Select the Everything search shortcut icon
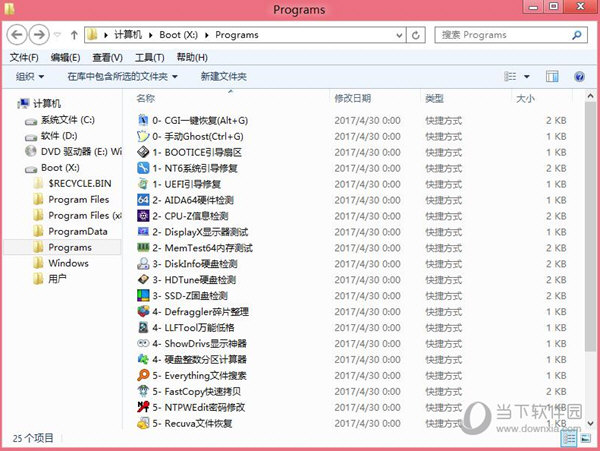Image resolution: width=600 pixels, height=451 pixels. 143,375
